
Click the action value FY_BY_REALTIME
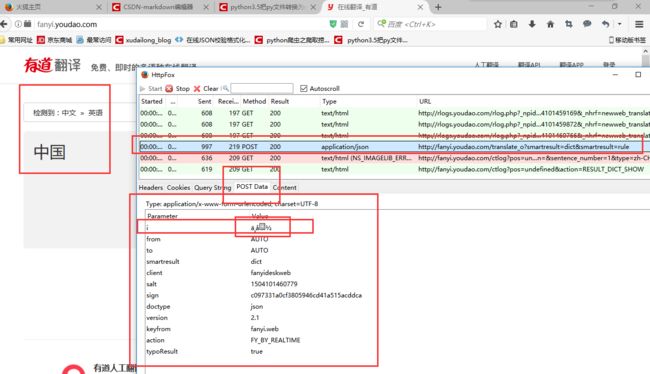pyautogui.click(x=275, y=340)
